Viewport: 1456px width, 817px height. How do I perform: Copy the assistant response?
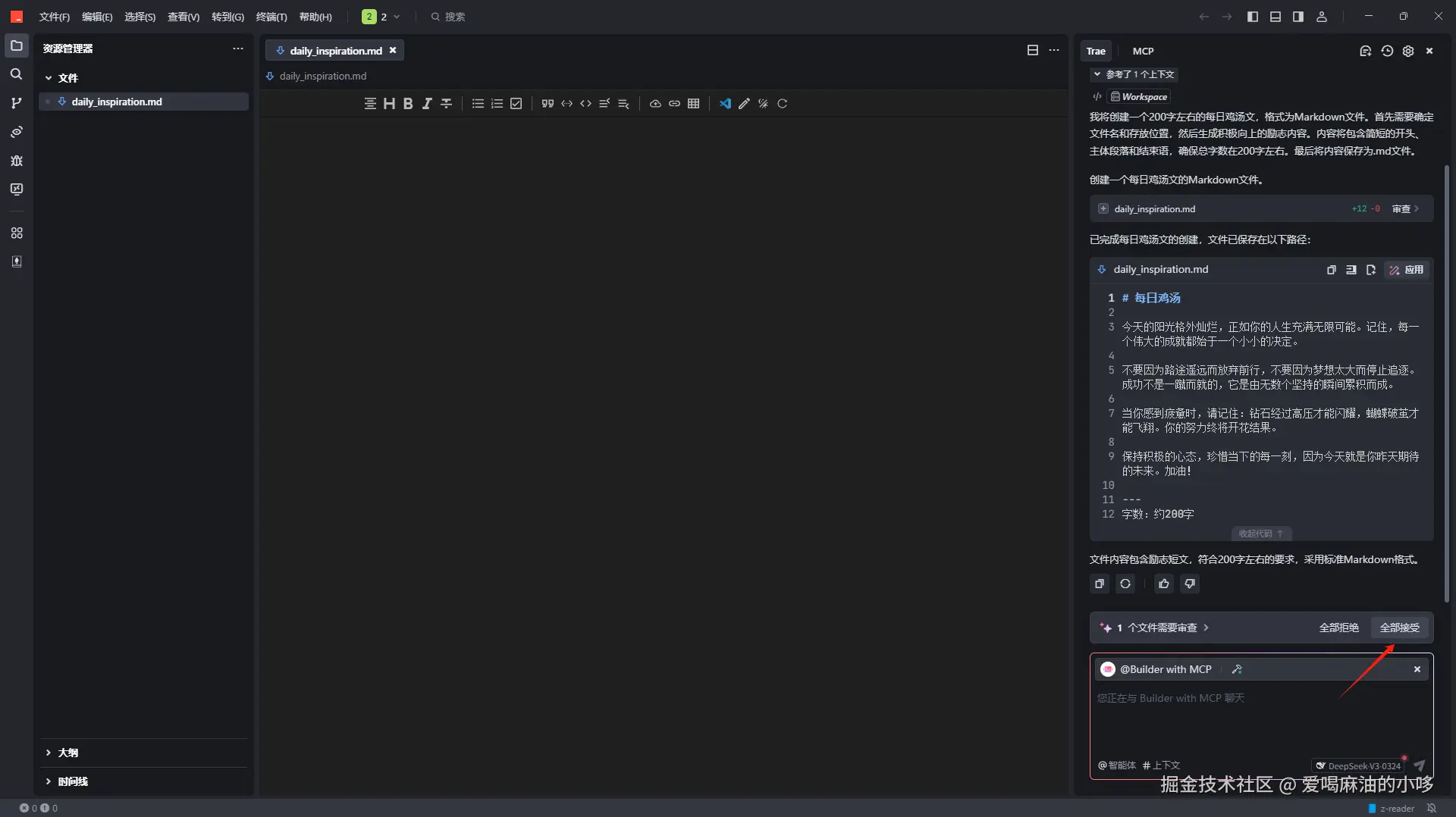(x=1100, y=584)
